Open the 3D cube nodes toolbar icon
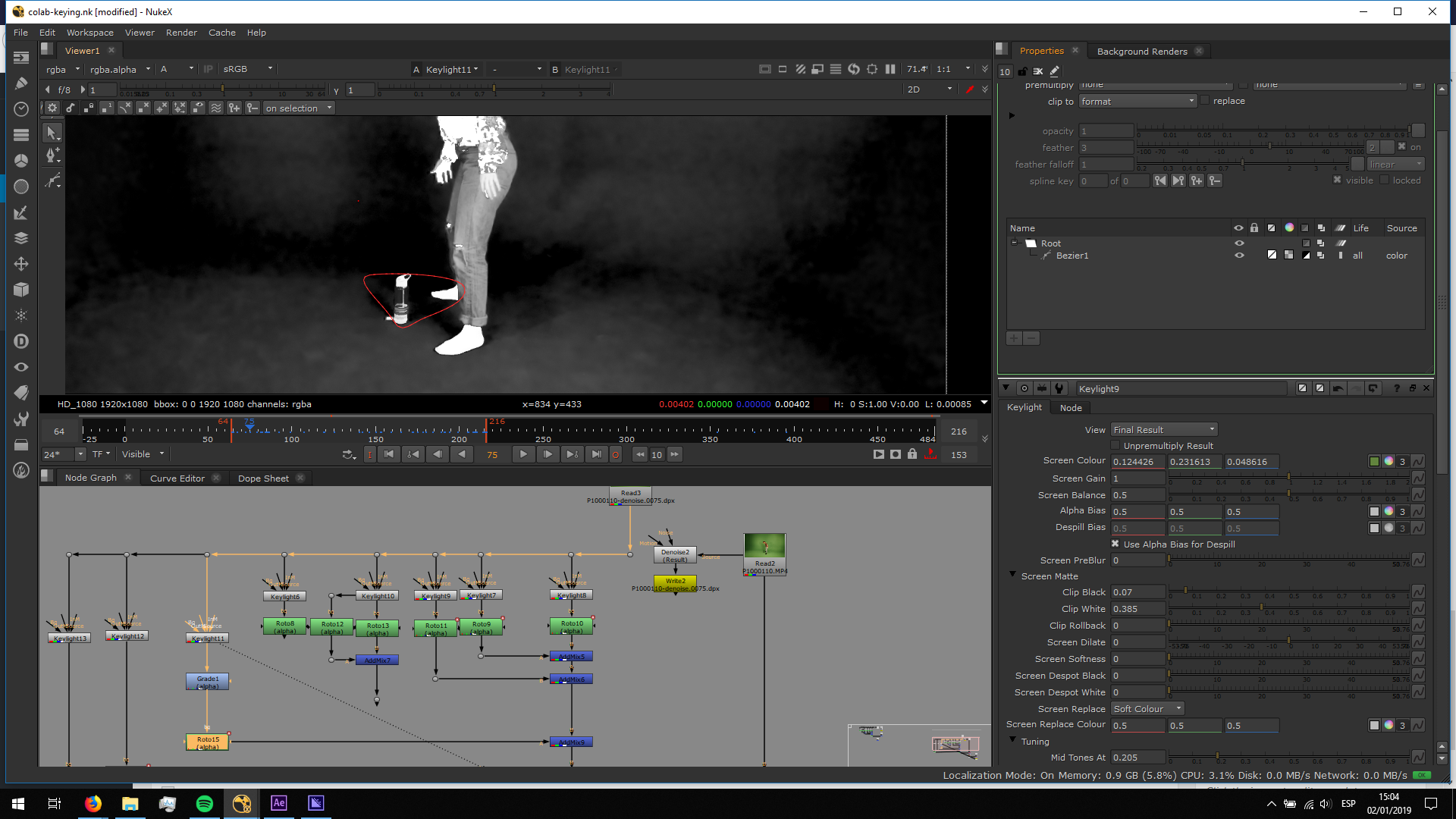This screenshot has width=1456, height=819. click(x=21, y=290)
